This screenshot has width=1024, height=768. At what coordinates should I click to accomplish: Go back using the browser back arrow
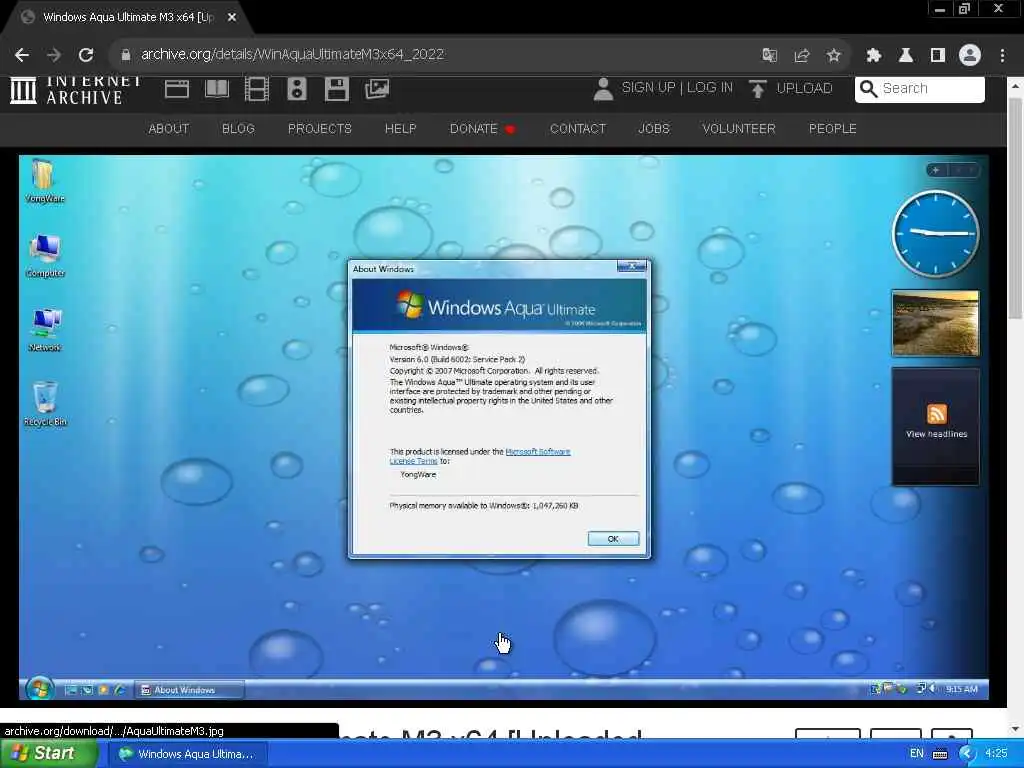[x=22, y=55]
